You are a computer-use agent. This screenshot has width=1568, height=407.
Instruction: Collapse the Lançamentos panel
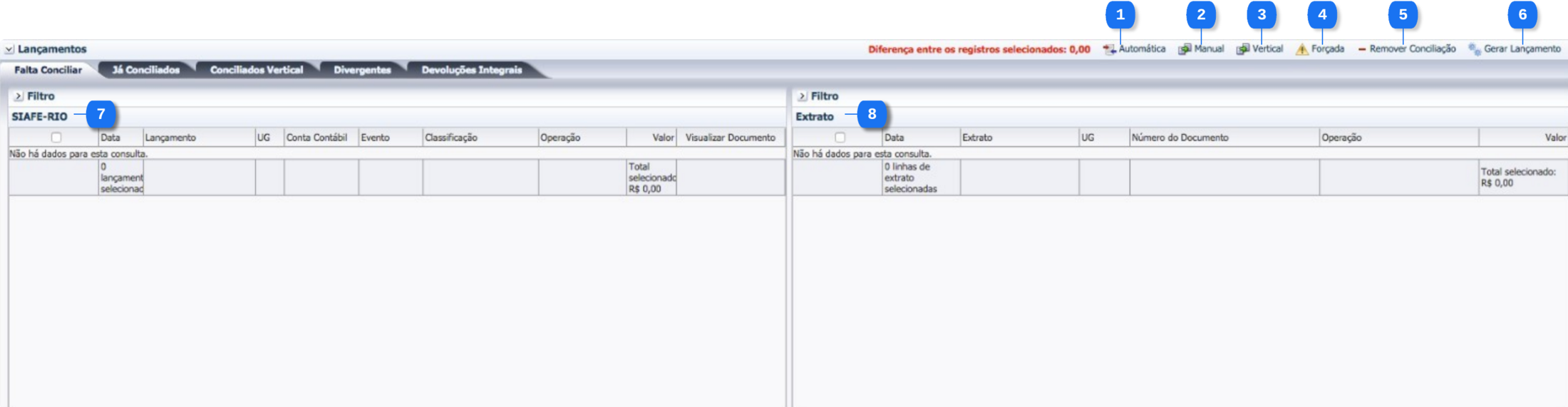9,49
